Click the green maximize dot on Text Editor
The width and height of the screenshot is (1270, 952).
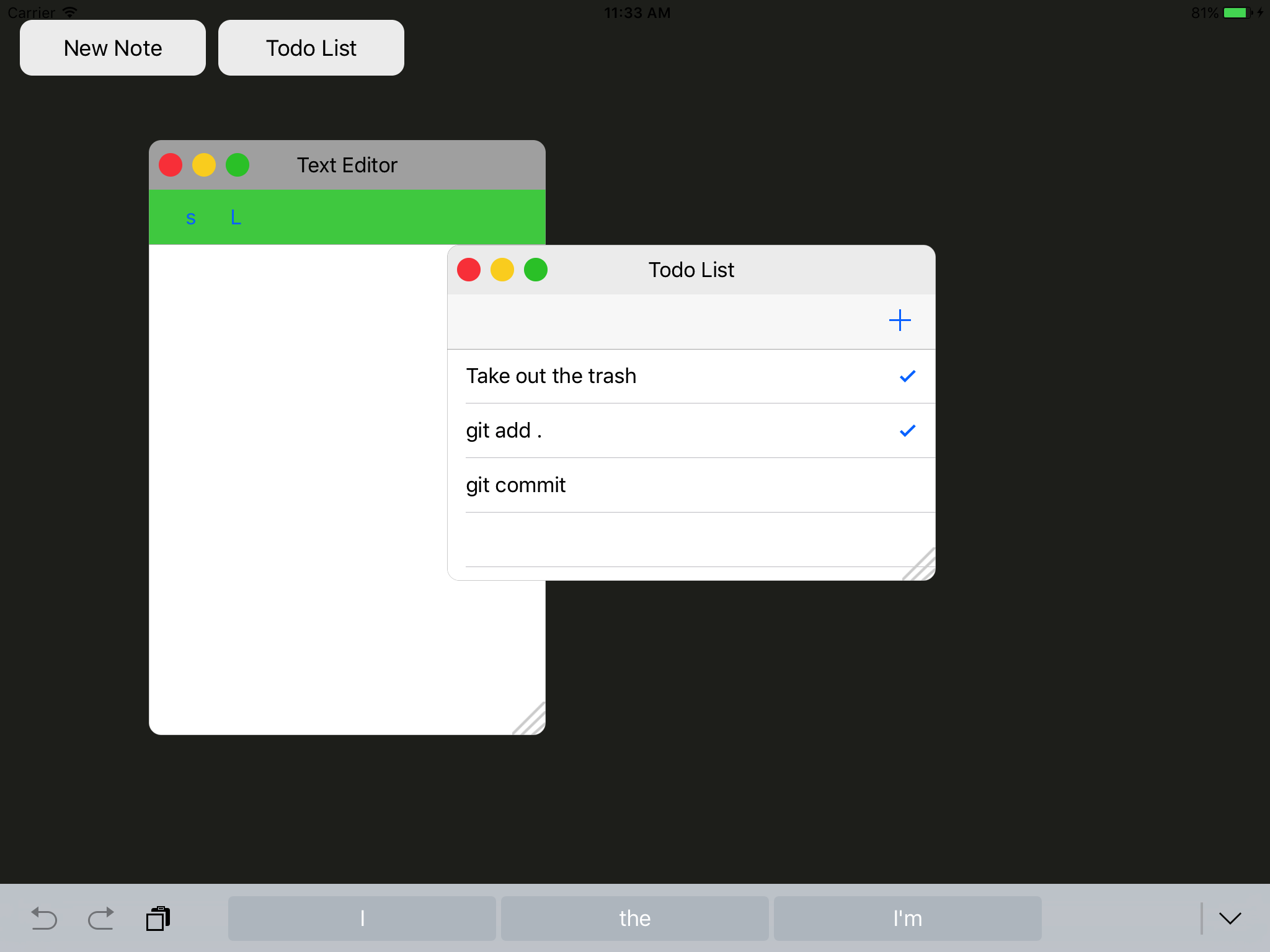(238, 165)
